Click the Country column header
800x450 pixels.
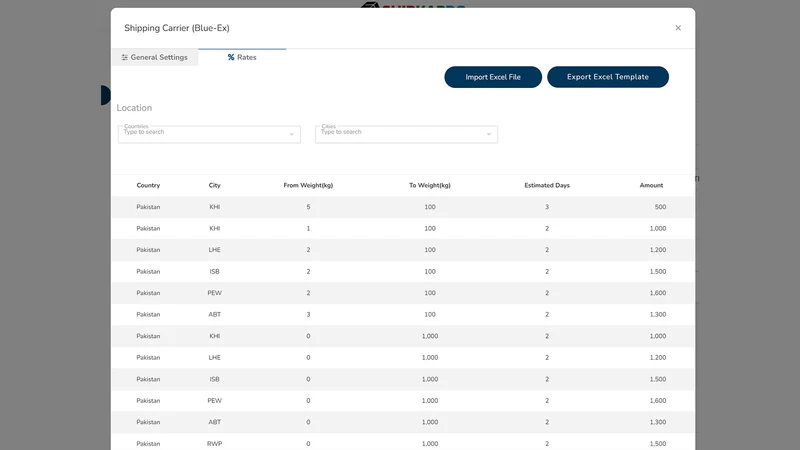point(148,185)
